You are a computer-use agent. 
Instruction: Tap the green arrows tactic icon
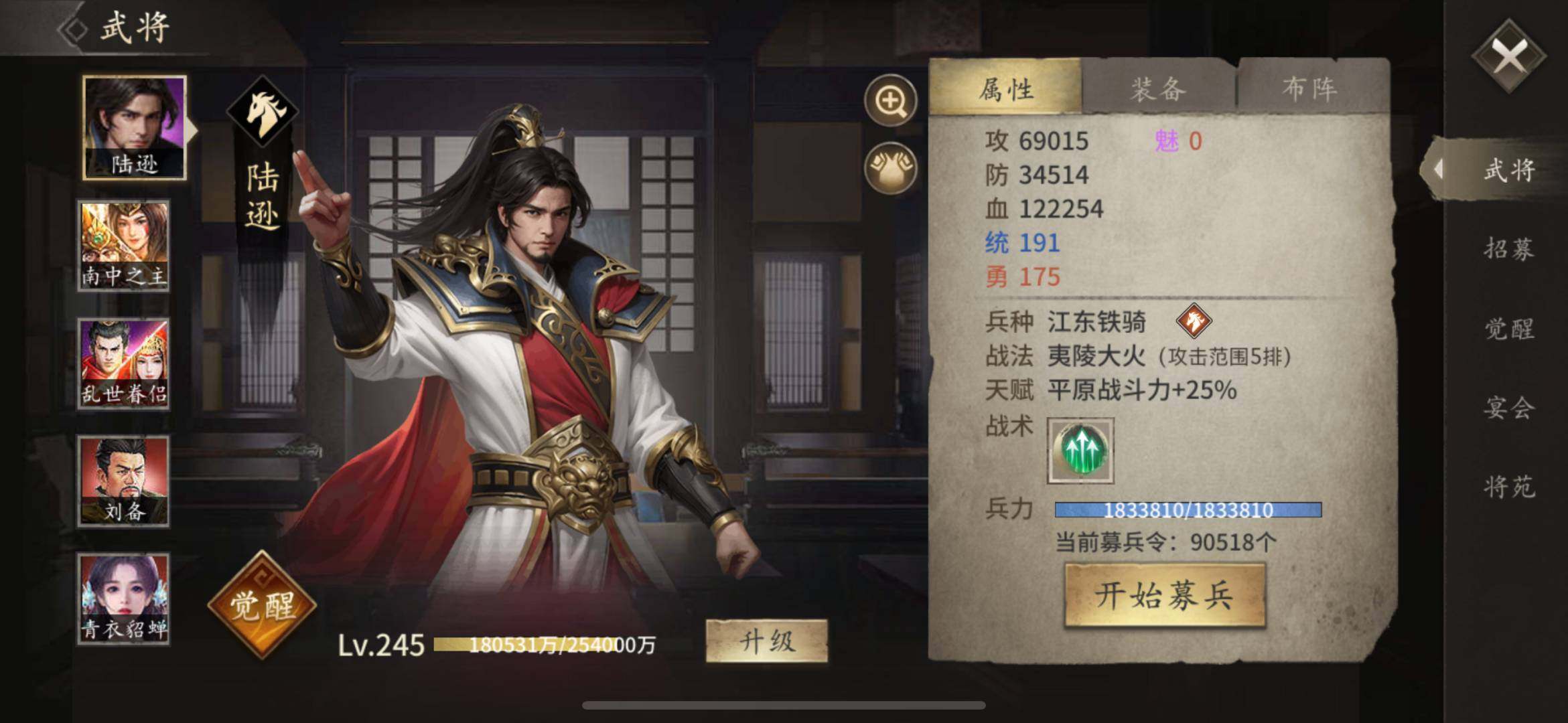click(1080, 451)
